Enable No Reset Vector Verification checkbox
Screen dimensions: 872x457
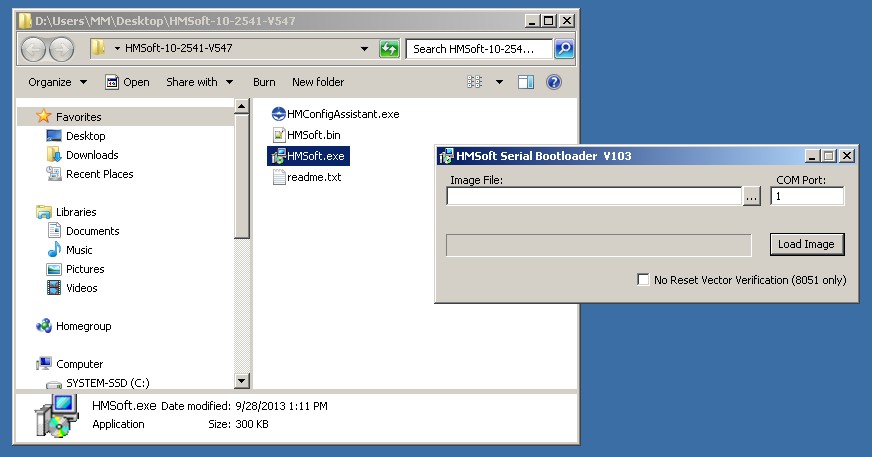coord(643,280)
